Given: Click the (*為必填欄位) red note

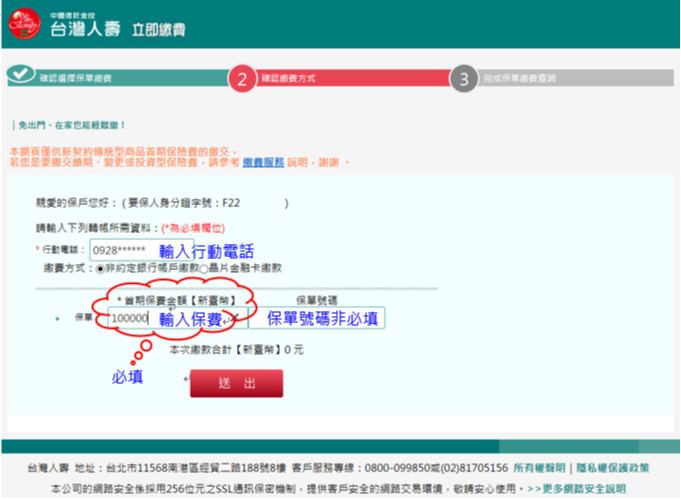Looking at the screenshot, I should [193, 228].
